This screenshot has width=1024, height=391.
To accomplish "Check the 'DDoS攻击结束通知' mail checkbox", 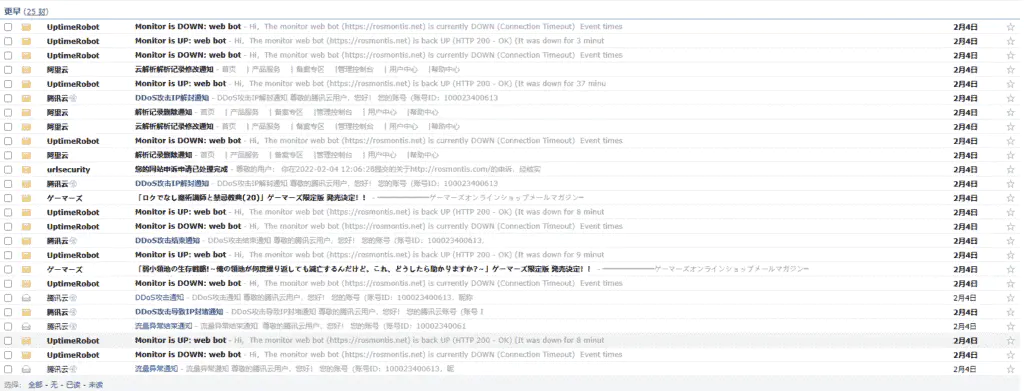I will 8,241.
